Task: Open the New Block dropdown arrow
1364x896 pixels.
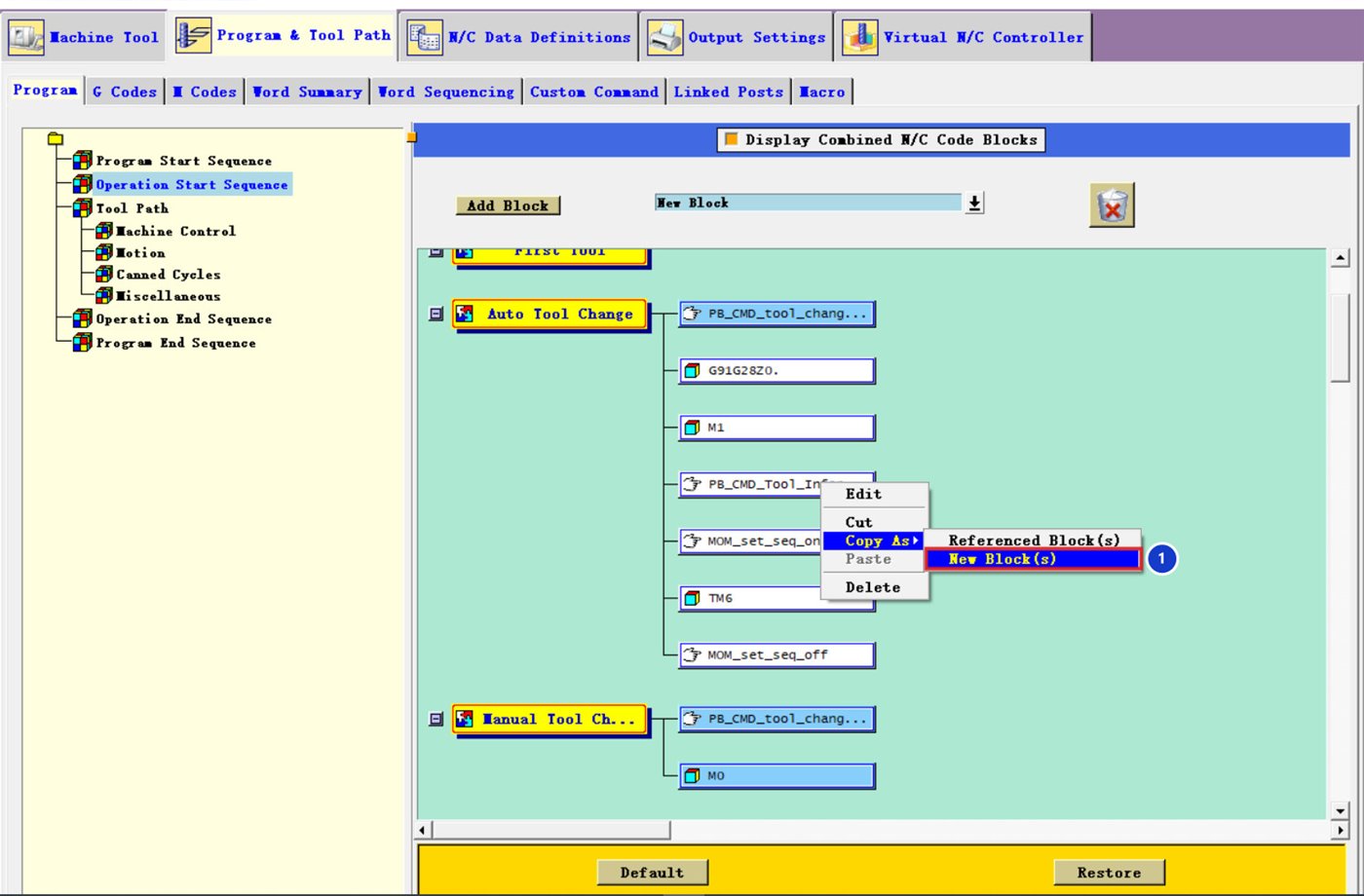Action: (x=974, y=203)
